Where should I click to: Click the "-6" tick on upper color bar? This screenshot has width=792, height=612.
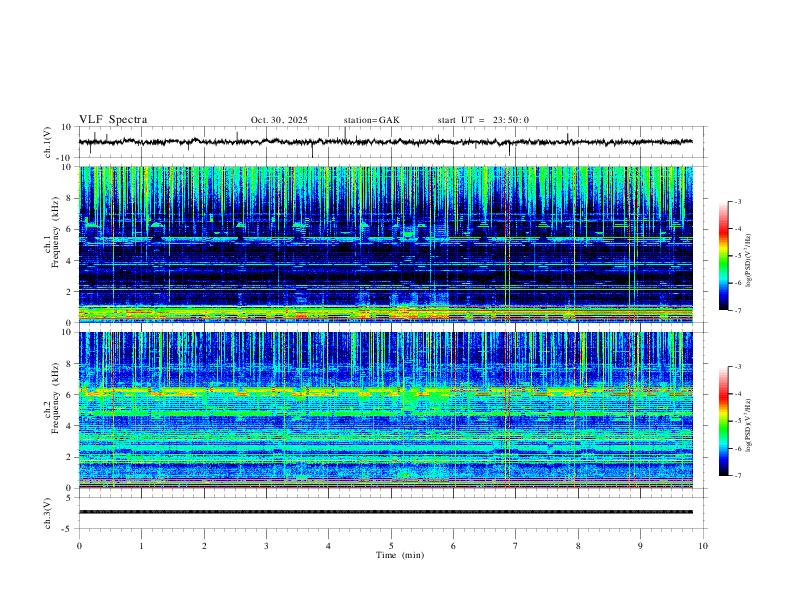pyautogui.click(x=737, y=283)
